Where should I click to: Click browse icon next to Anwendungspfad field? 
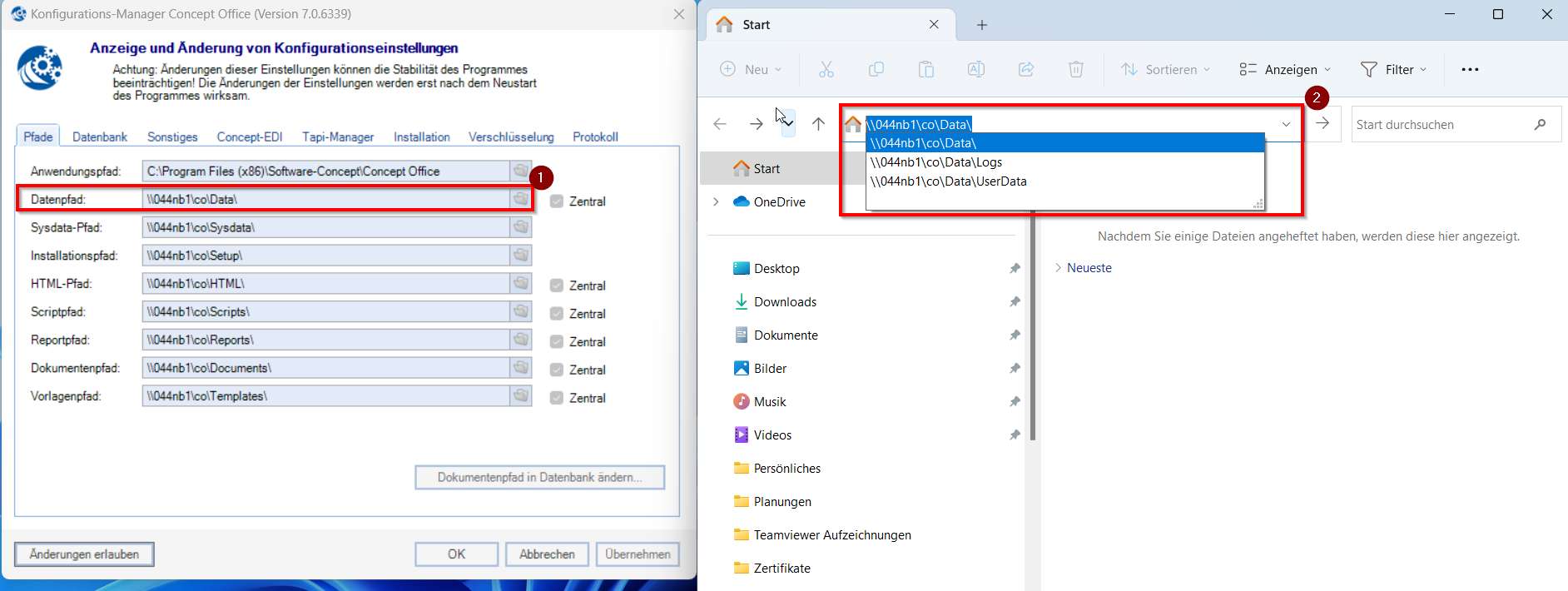click(x=521, y=171)
